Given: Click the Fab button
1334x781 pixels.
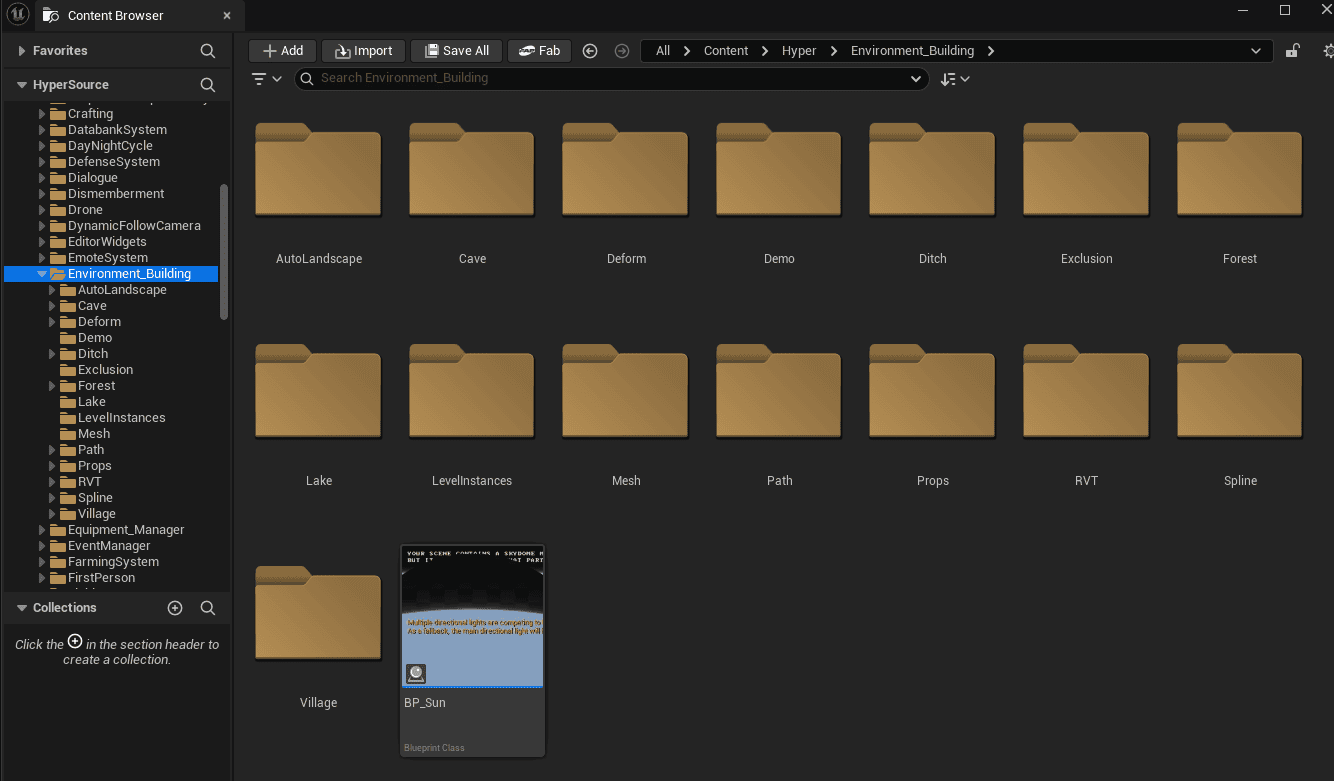Looking at the screenshot, I should click(539, 51).
